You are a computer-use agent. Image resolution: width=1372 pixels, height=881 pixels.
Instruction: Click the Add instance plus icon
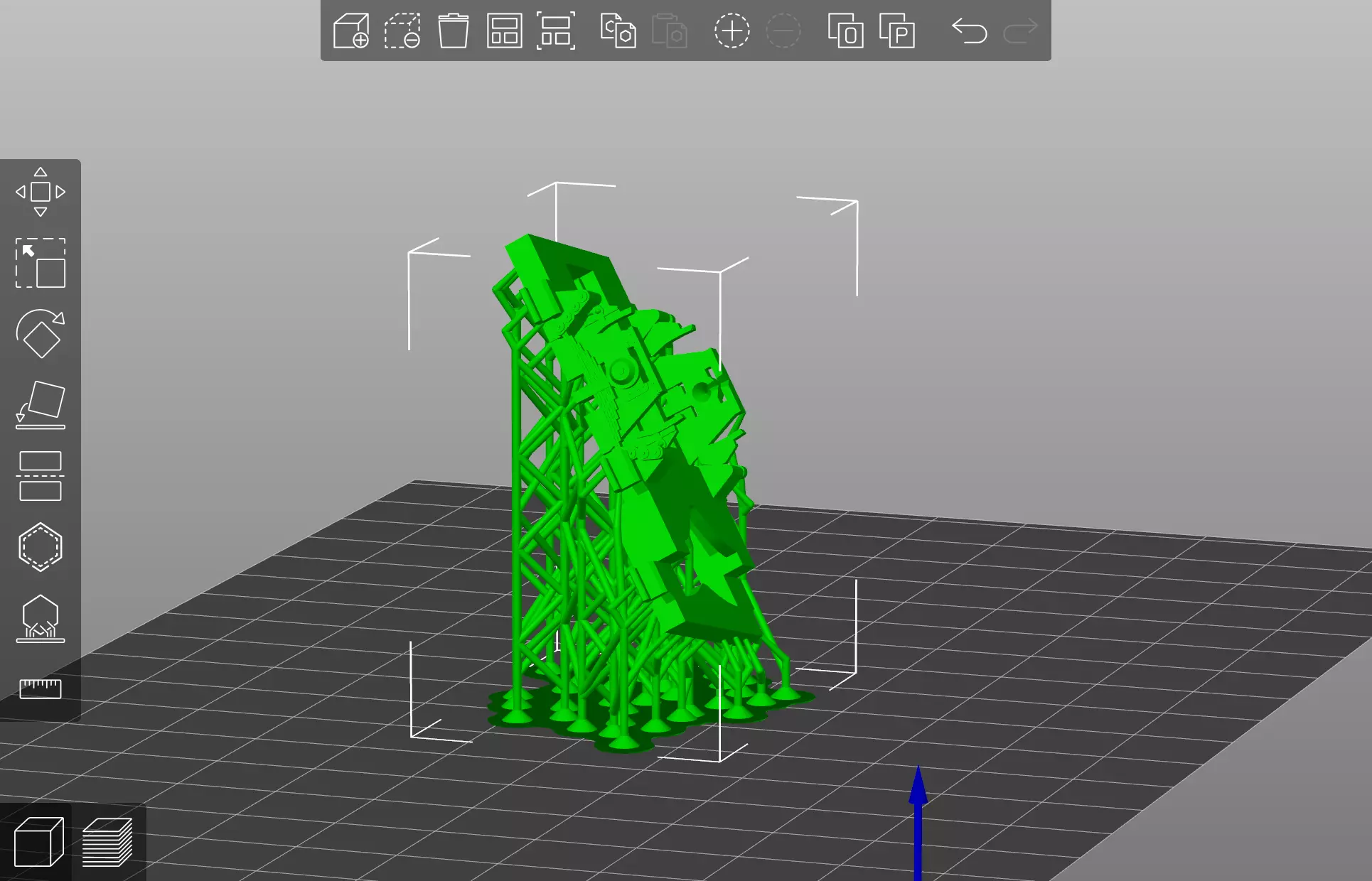pyautogui.click(x=731, y=31)
